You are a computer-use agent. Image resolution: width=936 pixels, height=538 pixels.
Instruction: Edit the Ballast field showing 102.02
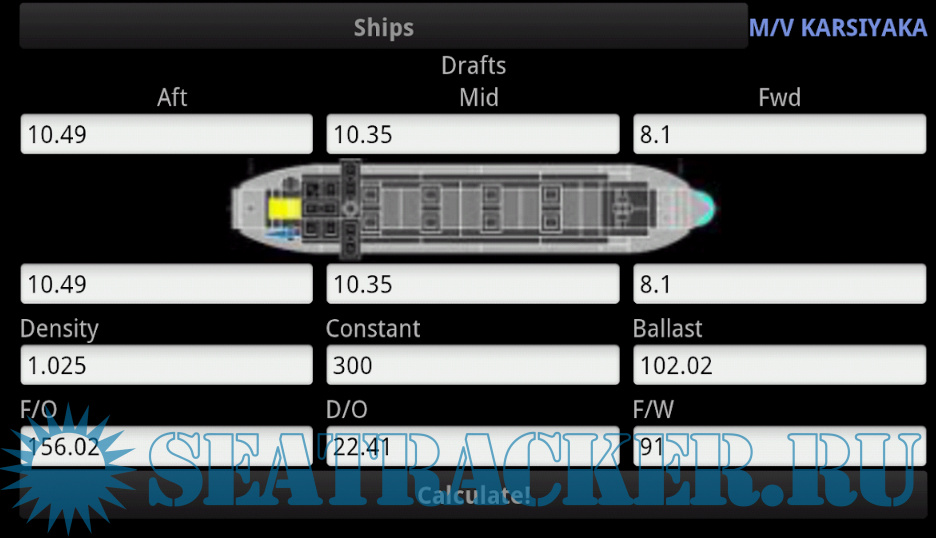coord(780,365)
